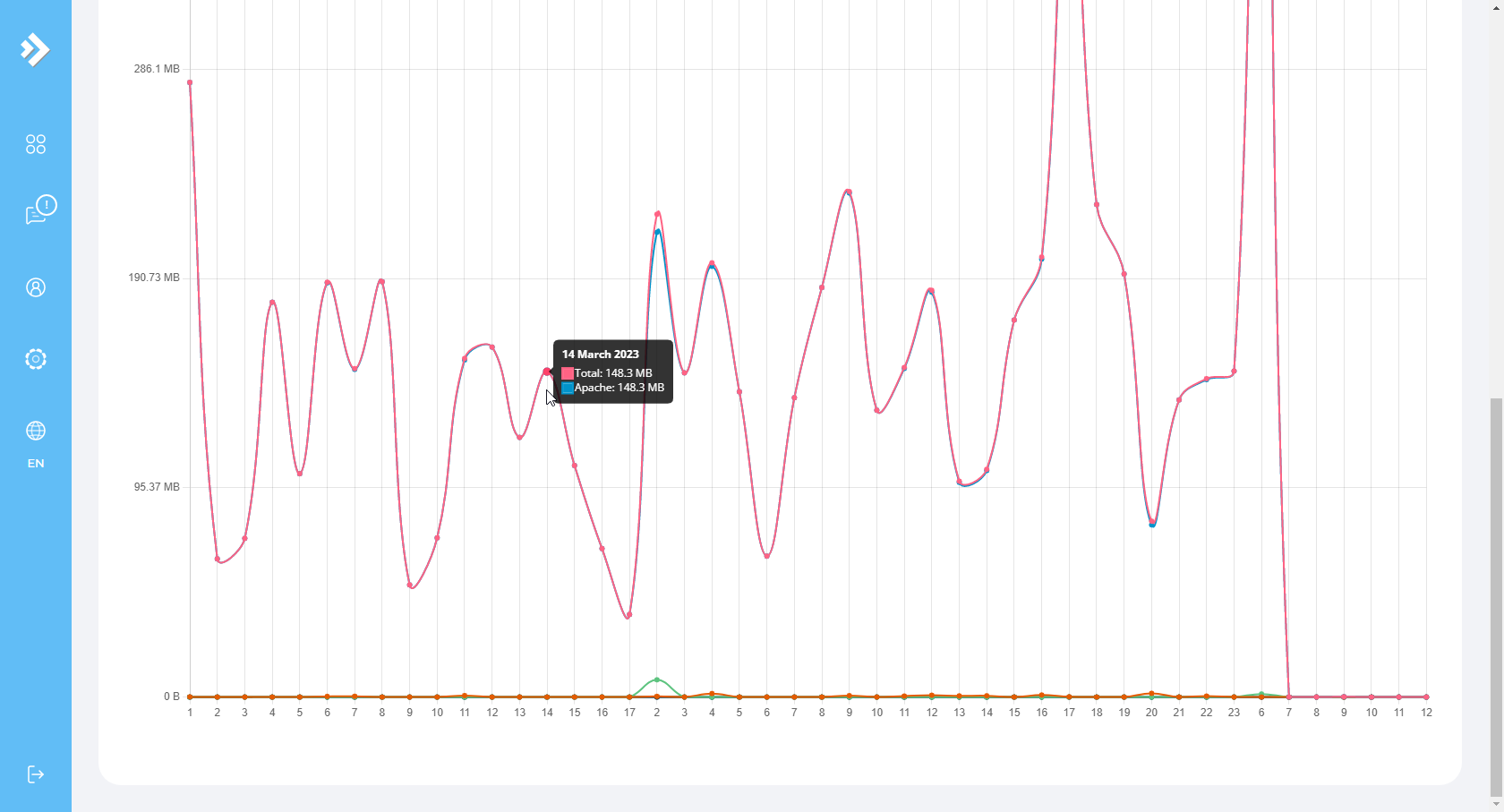This screenshot has height=812, width=1504.
Task: Click the "0 B" y-axis label
Action: [172, 697]
